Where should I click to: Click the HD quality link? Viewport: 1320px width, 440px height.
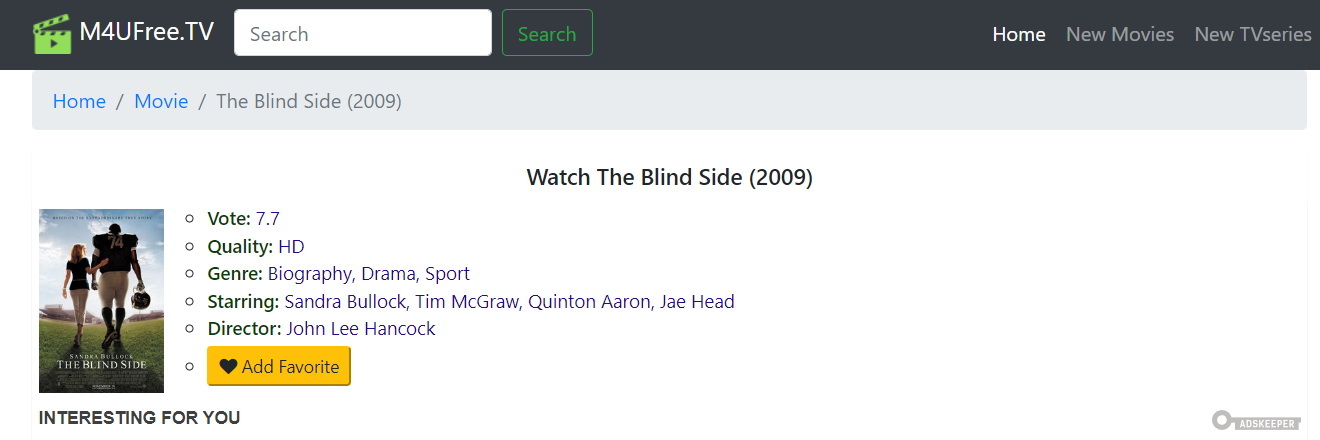[291, 246]
